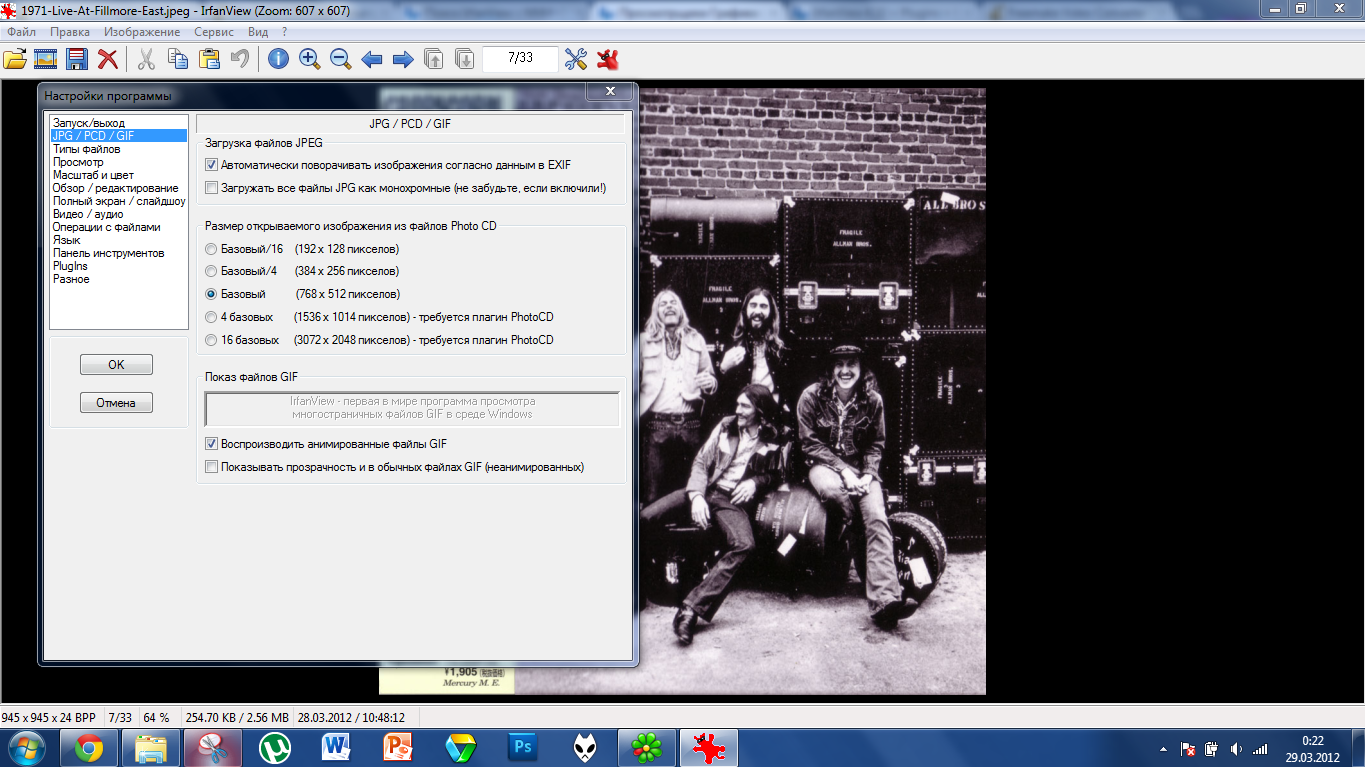Screen dimensions: 1365x767
Task: Open the Правка menu
Action: (x=70, y=32)
